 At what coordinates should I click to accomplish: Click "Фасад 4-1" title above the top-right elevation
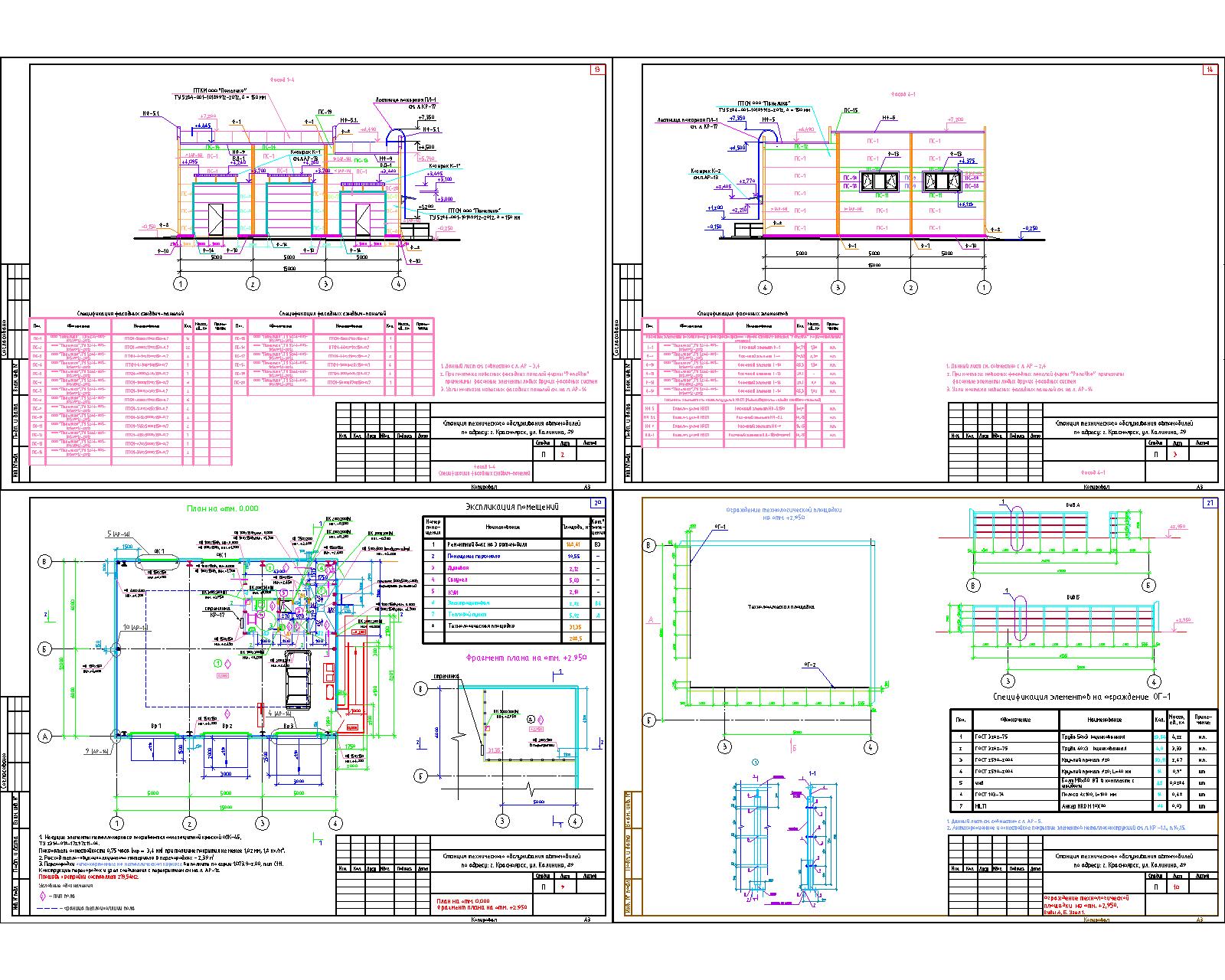903,94
